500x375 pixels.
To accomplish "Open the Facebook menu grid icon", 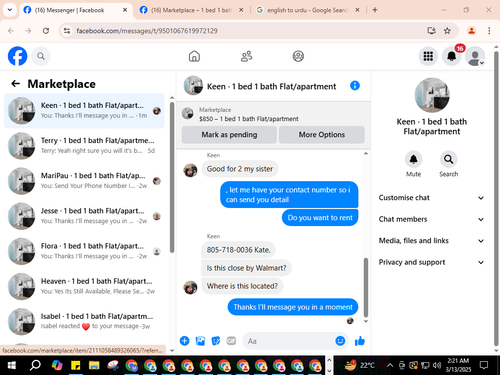I will pyautogui.click(x=428, y=56).
